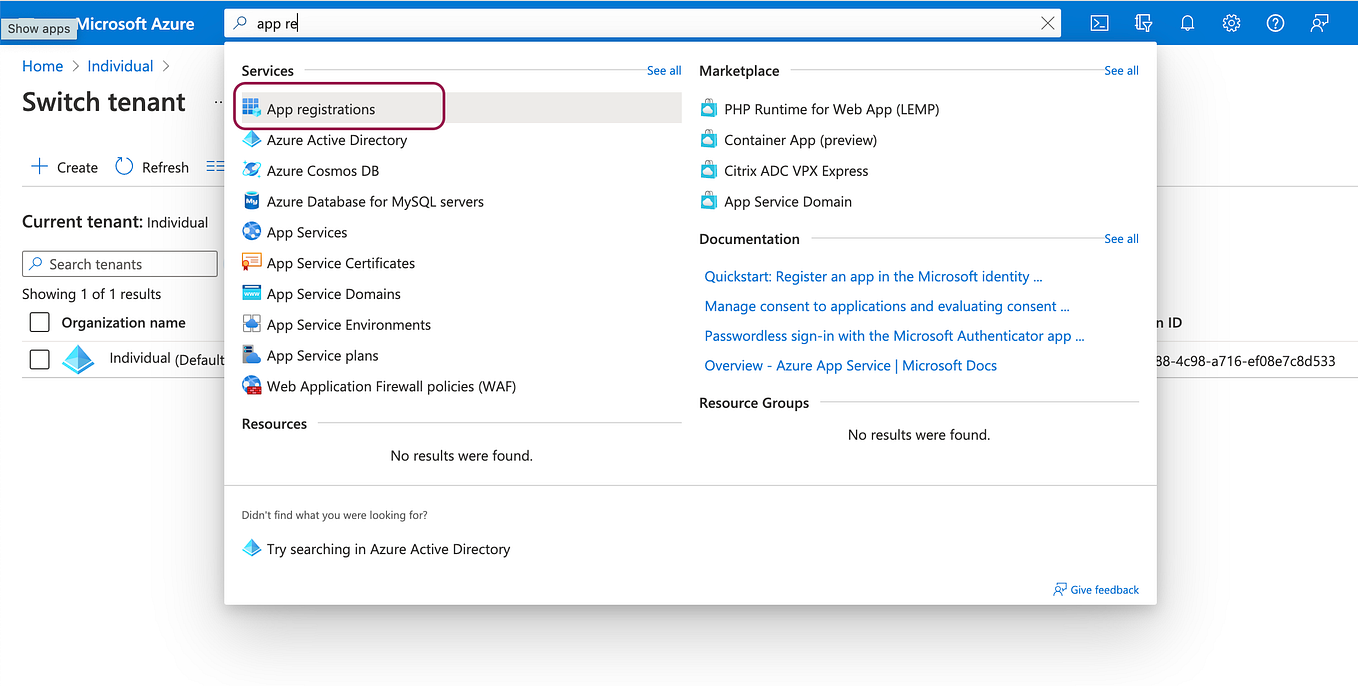This screenshot has height=686, width=1358.
Task: Click See all next to Documentation
Action: click(x=1121, y=238)
